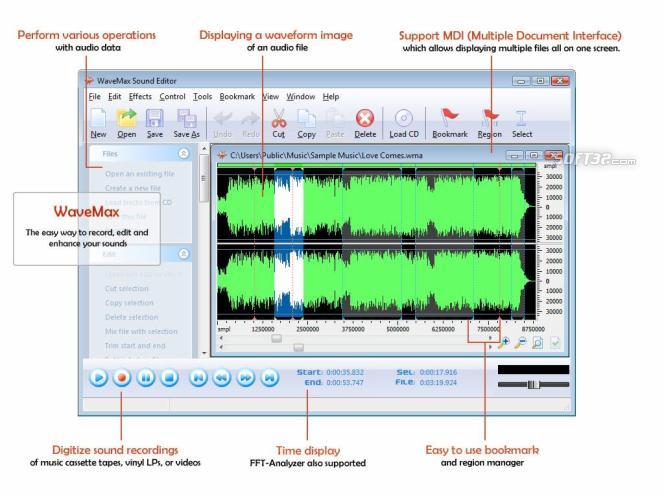Viewport: 664px width, 498px height.
Task: Click the sidebar scrollbar down arrow
Action: 204,352
